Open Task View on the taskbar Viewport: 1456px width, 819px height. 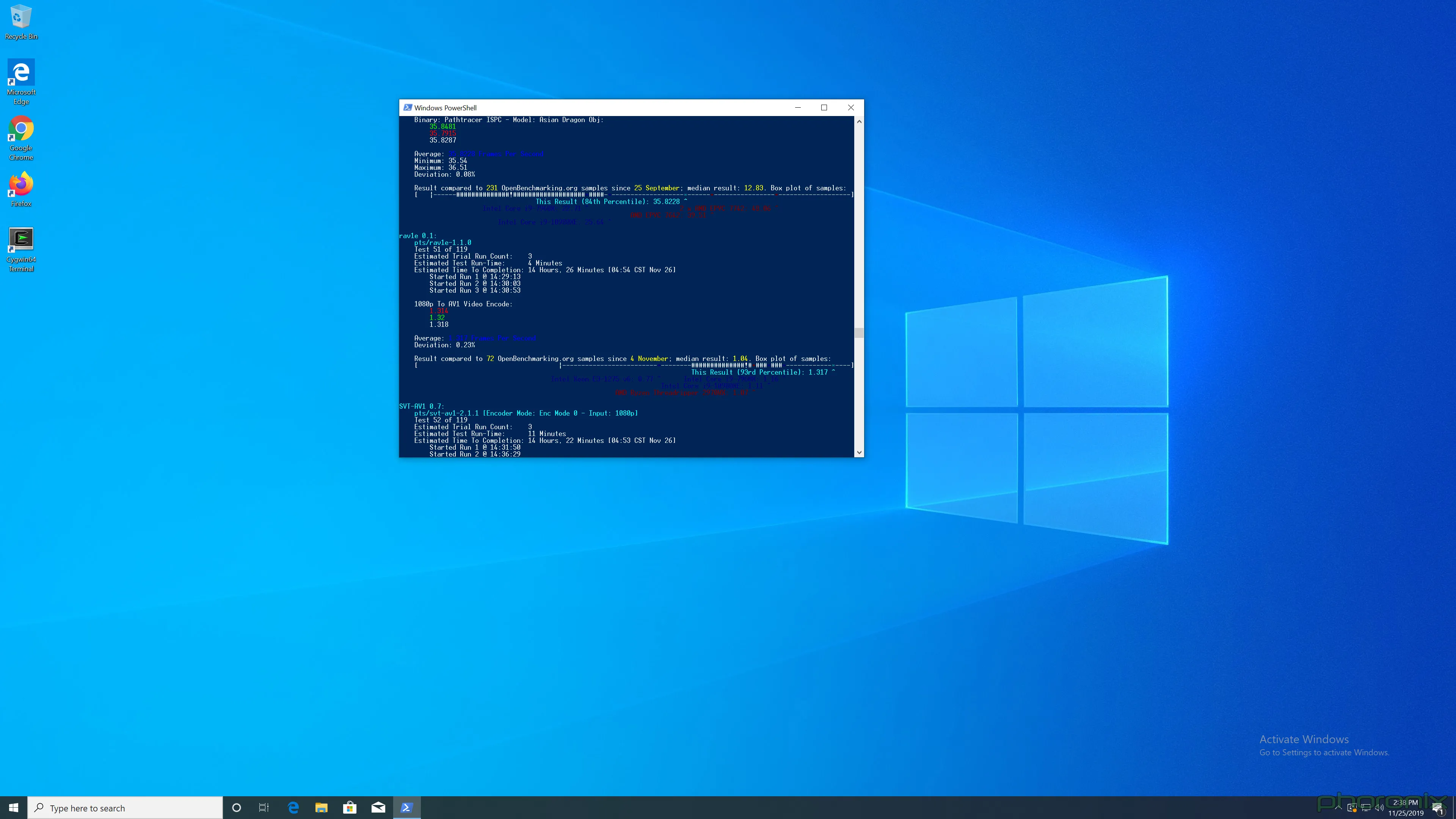click(x=264, y=808)
